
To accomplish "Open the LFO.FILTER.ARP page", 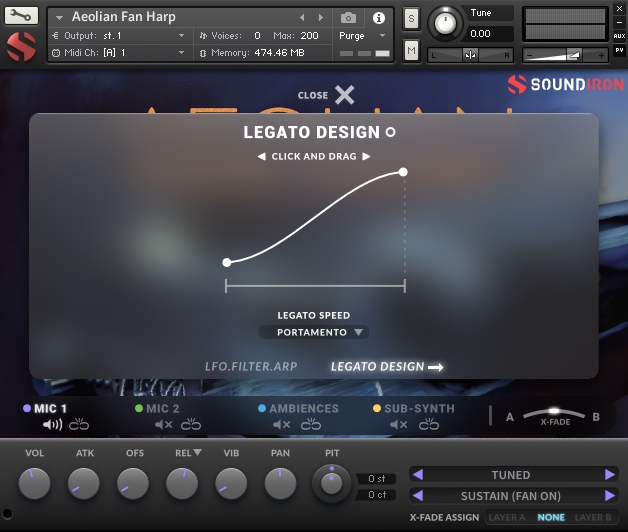I will tap(251, 367).
